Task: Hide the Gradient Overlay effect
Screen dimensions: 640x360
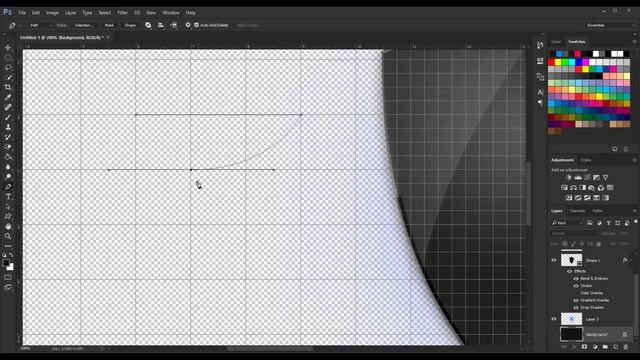Action: pyautogui.click(x=576, y=300)
